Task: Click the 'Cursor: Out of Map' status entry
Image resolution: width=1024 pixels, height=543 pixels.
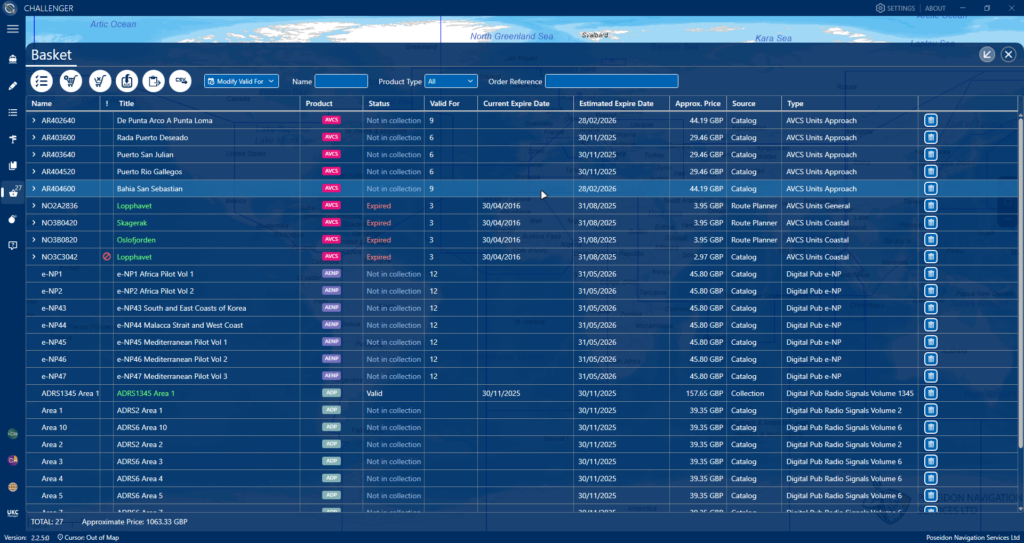Action: [x=88, y=538]
